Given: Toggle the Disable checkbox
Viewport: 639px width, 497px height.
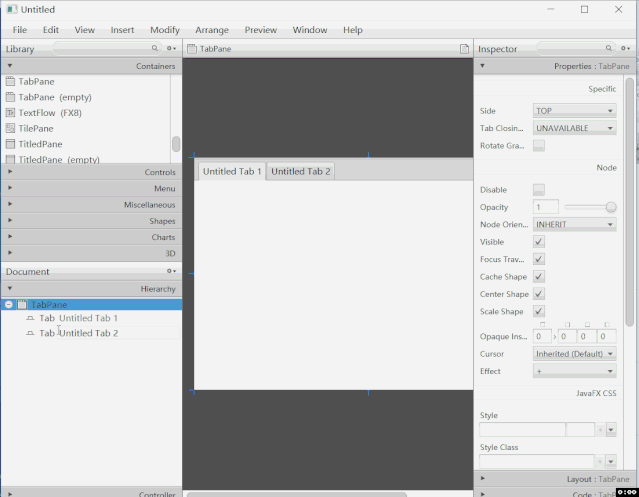Looking at the screenshot, I should click(539, 189).
